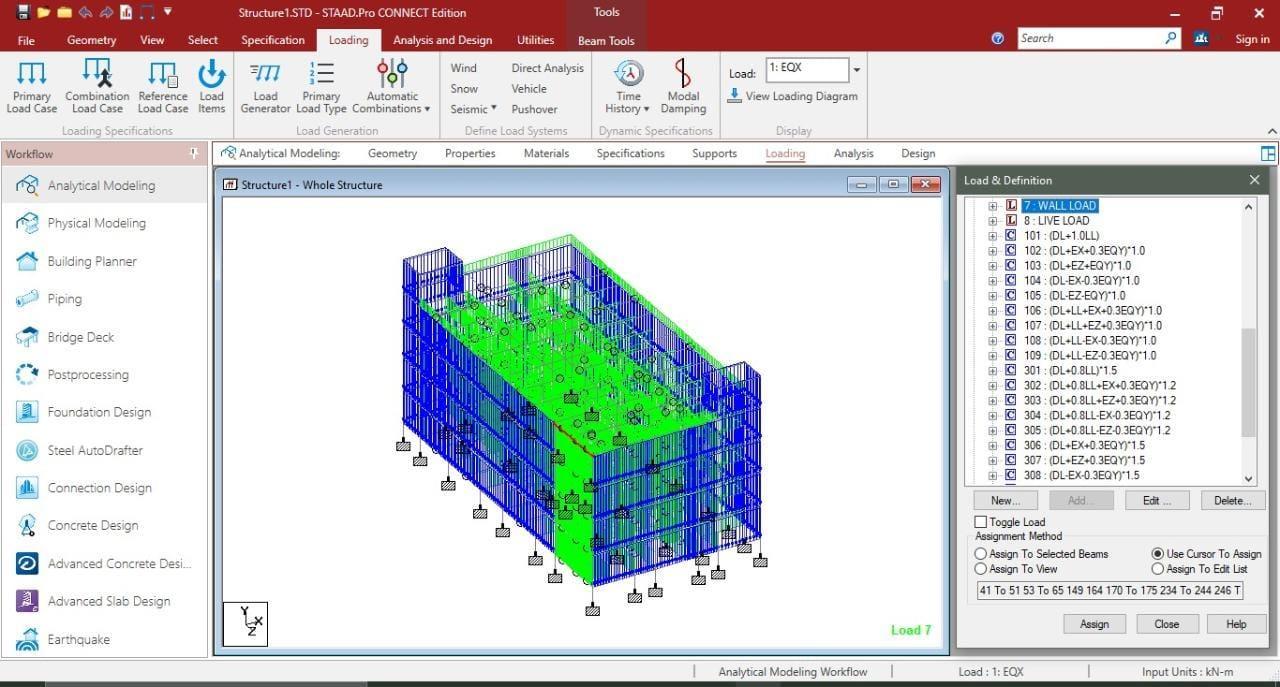This screenshot has height=687, width=1280.
Task: Switch to the Geometry ribbon tab
Action: 92,40
